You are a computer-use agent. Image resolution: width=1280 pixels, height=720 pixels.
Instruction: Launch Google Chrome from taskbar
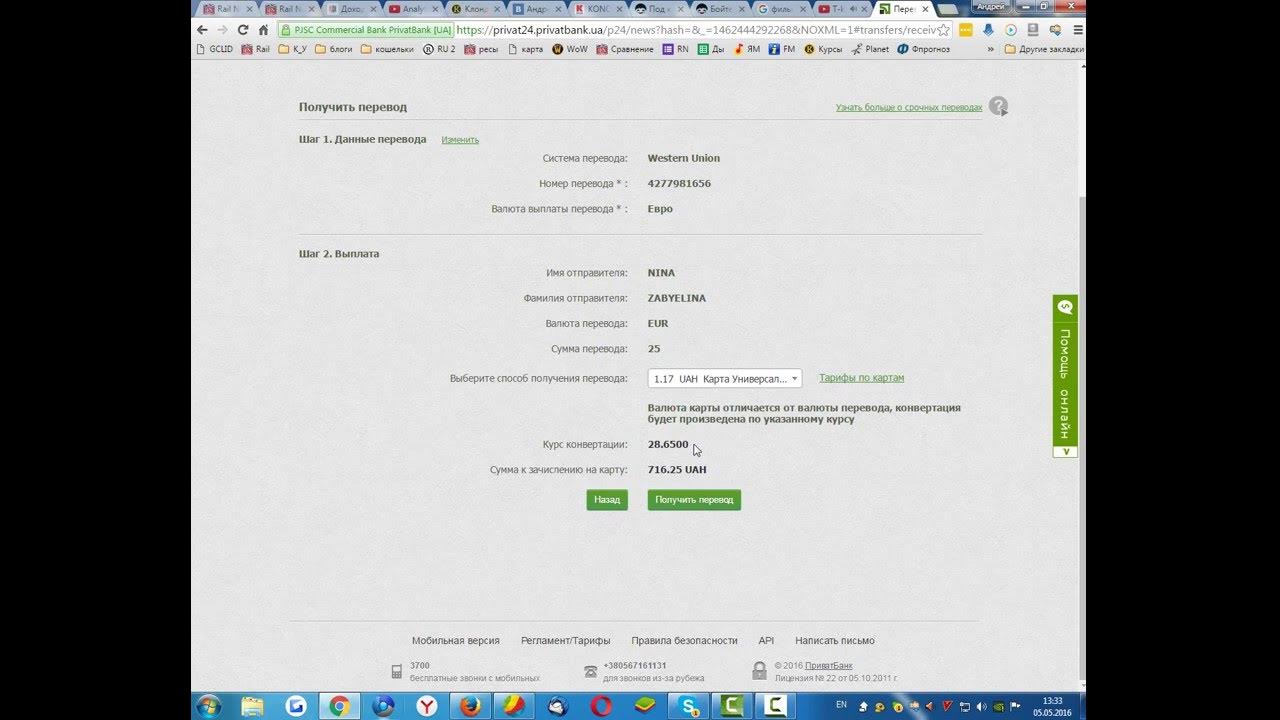click(x=339, y=706)
